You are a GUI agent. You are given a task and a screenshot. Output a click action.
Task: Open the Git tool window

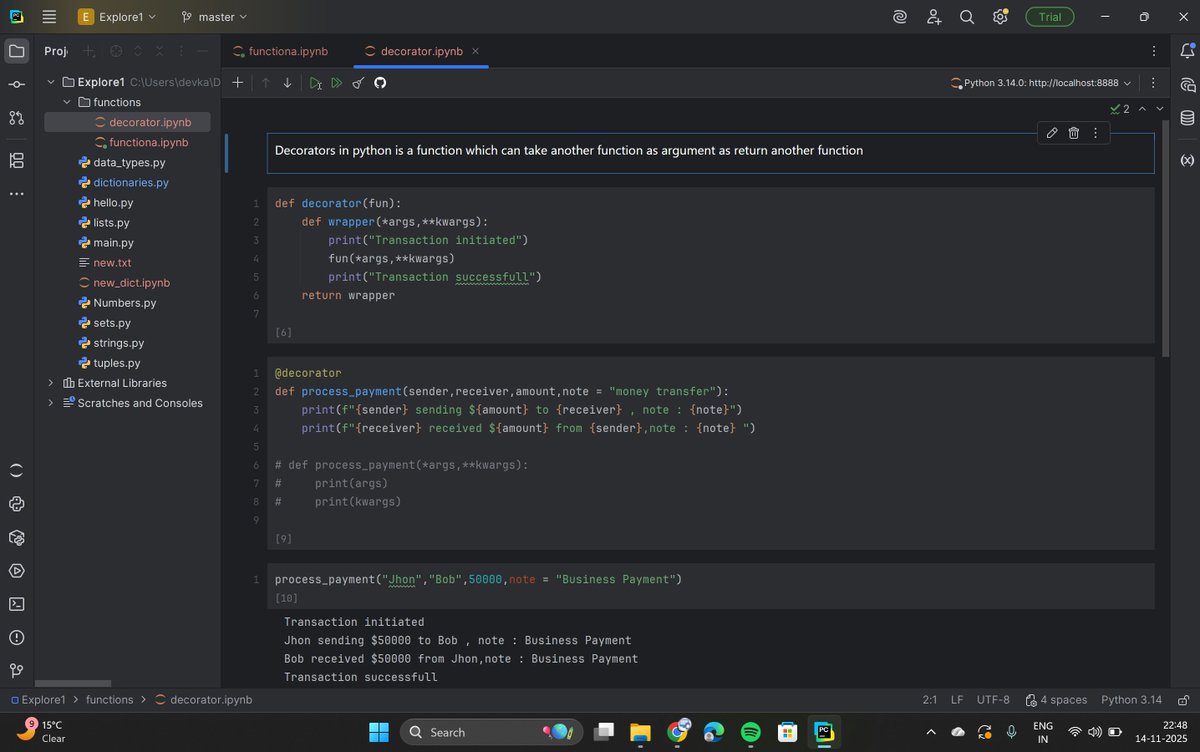(x=16, y=670)
